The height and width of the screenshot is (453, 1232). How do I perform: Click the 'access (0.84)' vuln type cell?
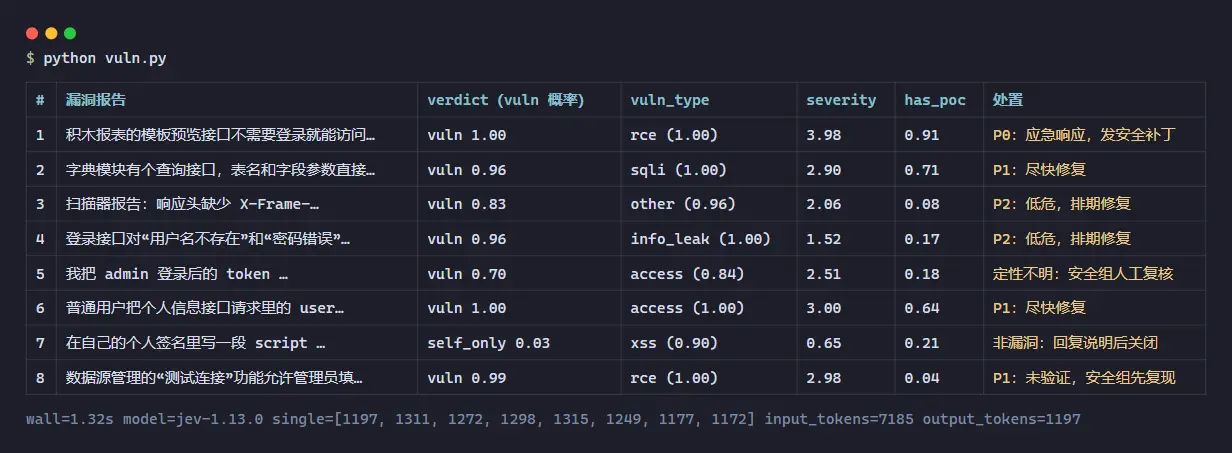(687, 274)
